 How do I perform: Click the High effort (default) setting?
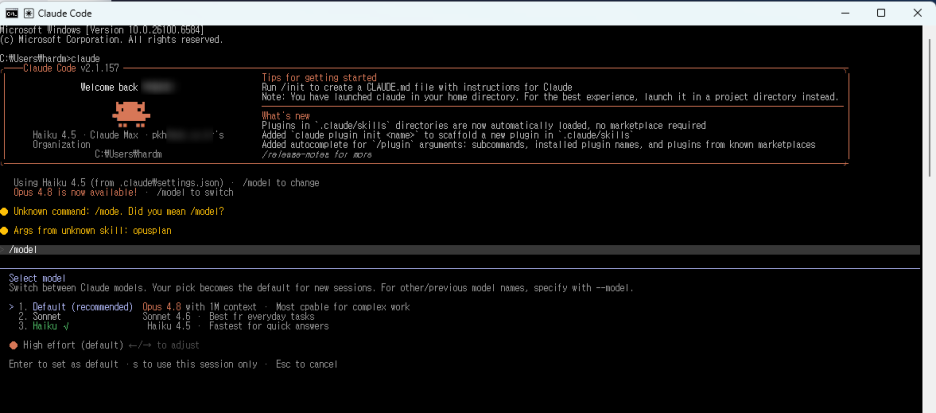[73, 345]
